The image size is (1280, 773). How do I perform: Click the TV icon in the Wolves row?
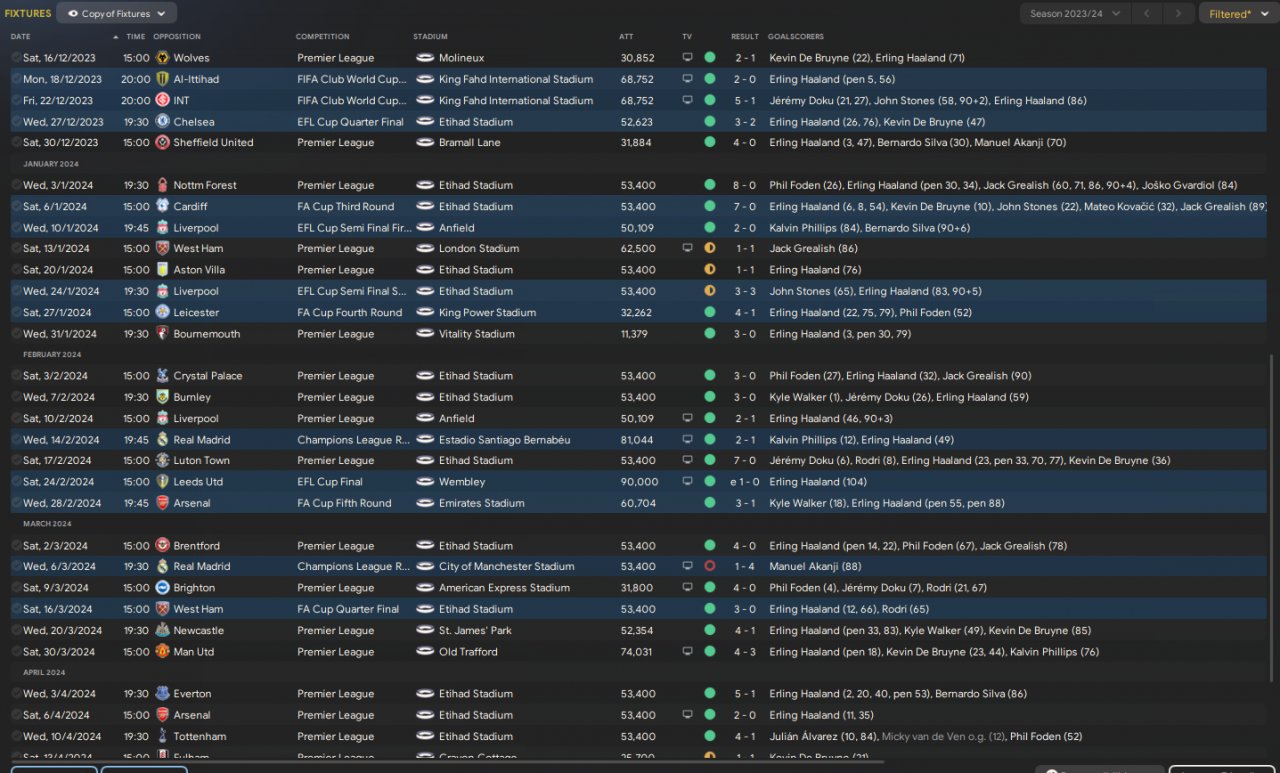coord(687,58)
